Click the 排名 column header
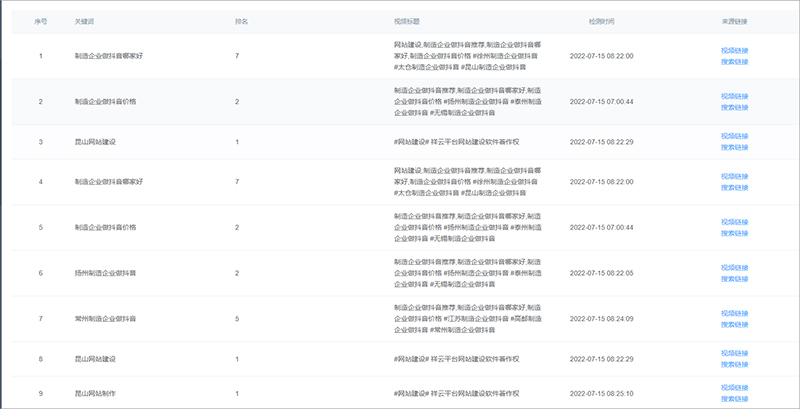Viewport: 800px width, 409px height. point(241,22)
